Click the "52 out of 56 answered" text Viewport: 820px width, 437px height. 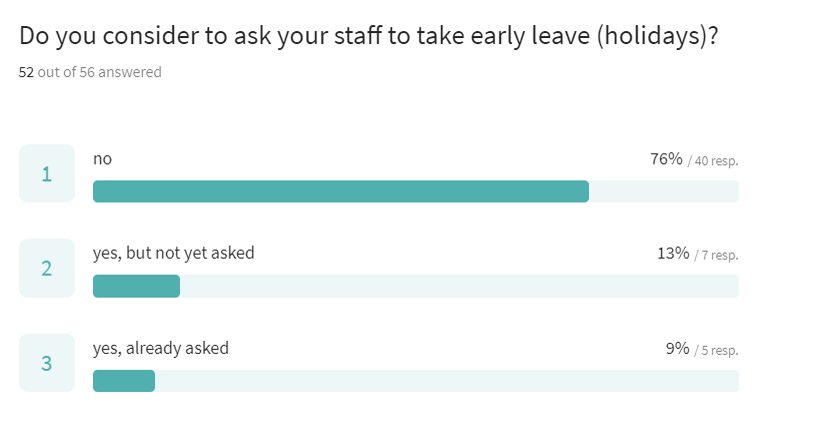(x=90, y=72)
